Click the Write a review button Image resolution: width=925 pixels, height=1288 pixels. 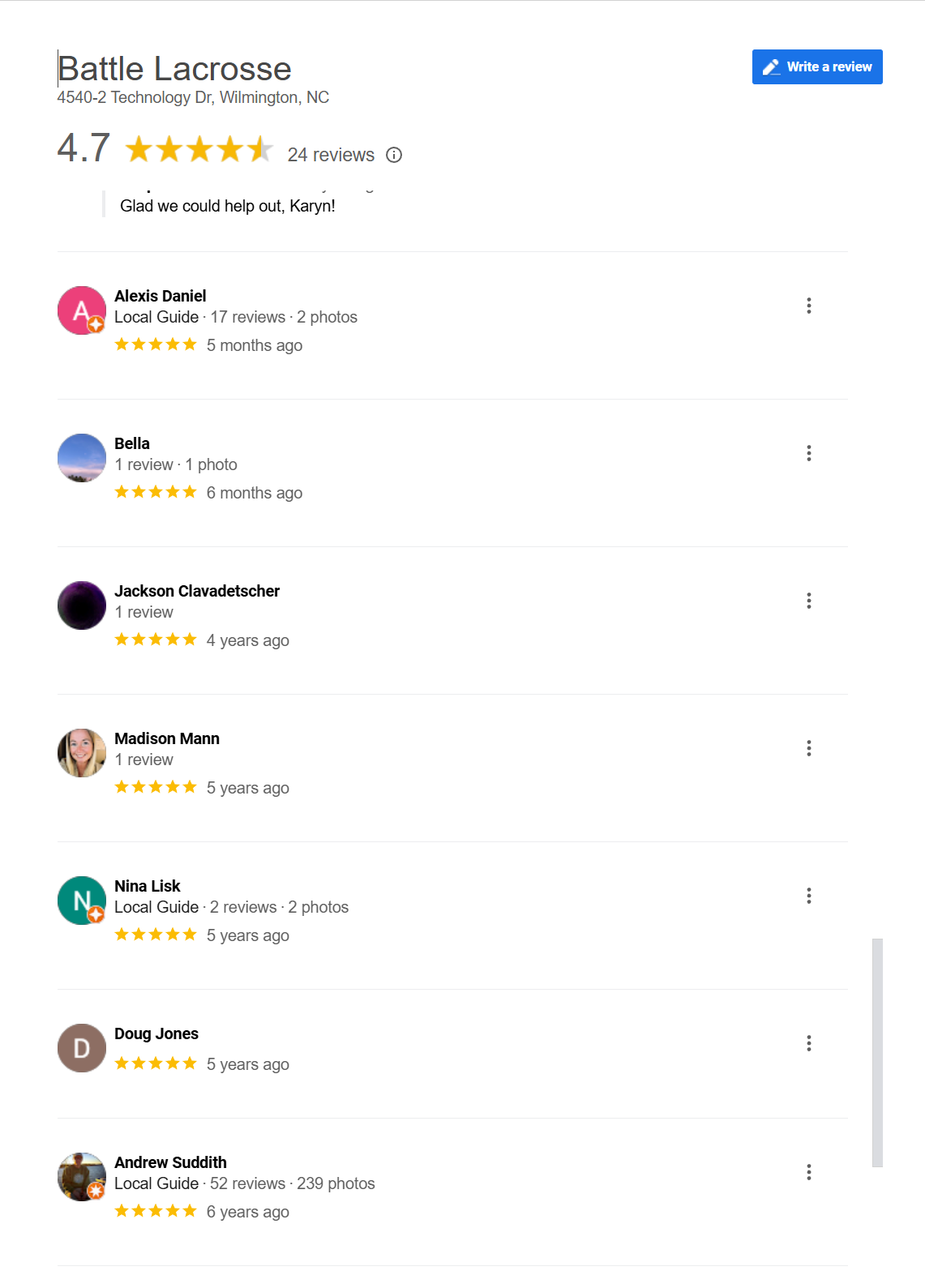pos(816,66)
